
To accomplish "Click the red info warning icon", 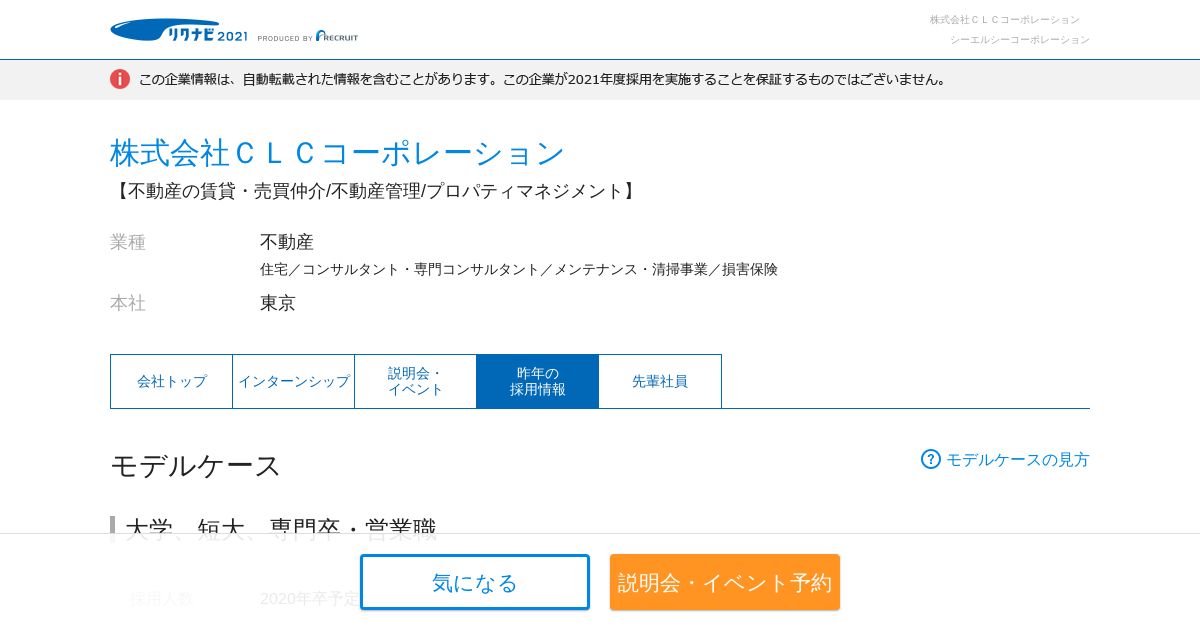I will (x=120, y=79).
